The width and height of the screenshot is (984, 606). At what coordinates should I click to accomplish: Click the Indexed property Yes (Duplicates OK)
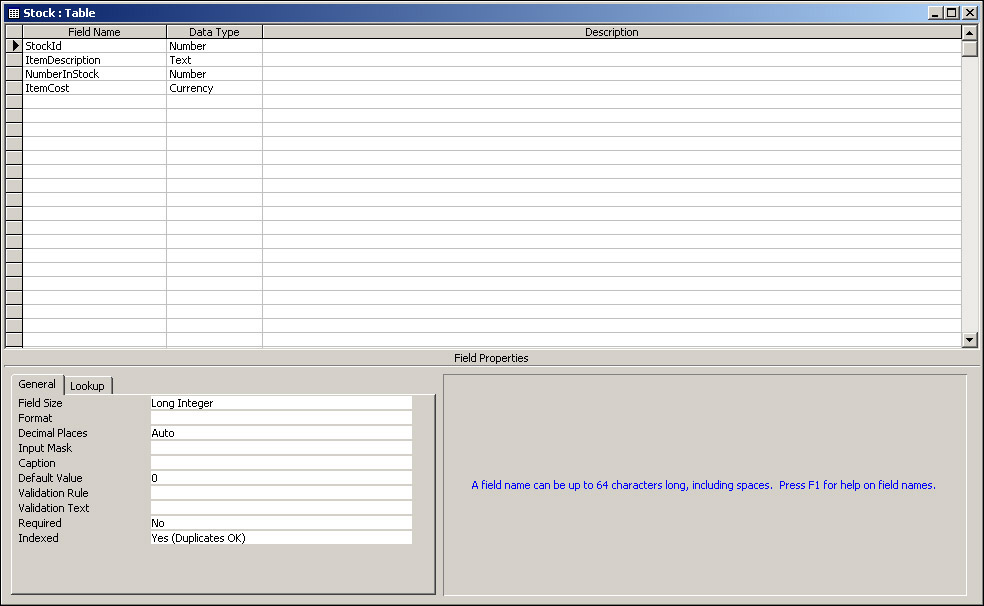point(280,538)
